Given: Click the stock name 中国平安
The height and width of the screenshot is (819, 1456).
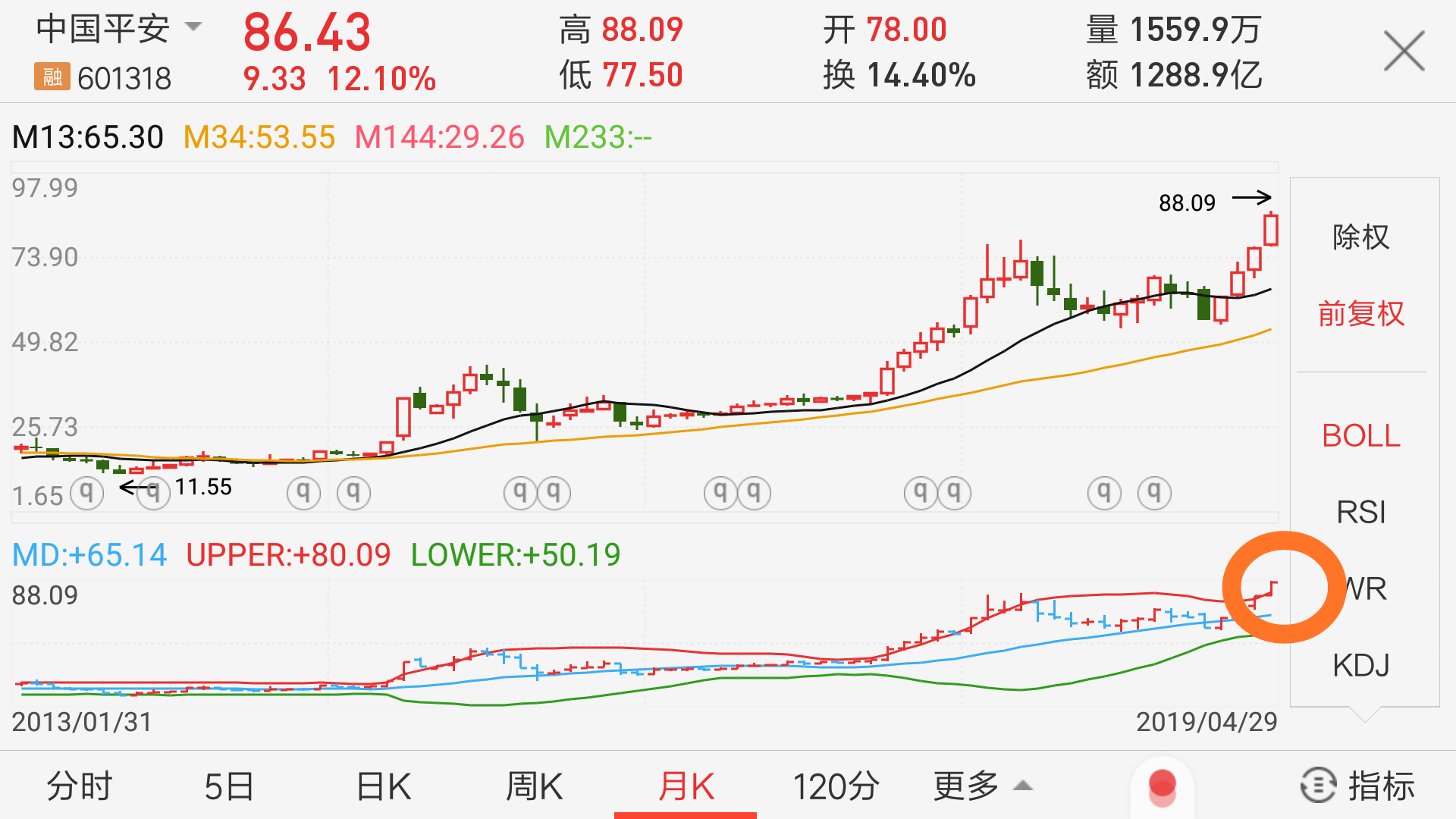Looking at the screenshot, I should point(103,29).
